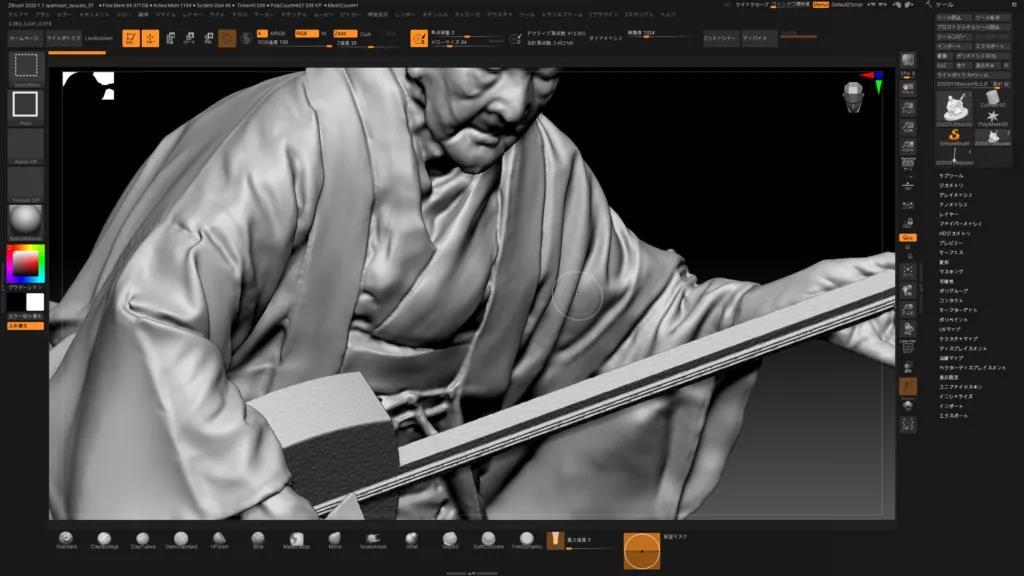
Task: Toggle the orange Menus button
Action: [820, 5]
